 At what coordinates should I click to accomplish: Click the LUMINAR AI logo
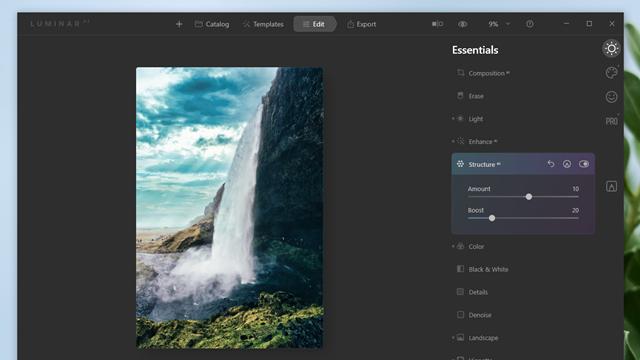[60, 23]
